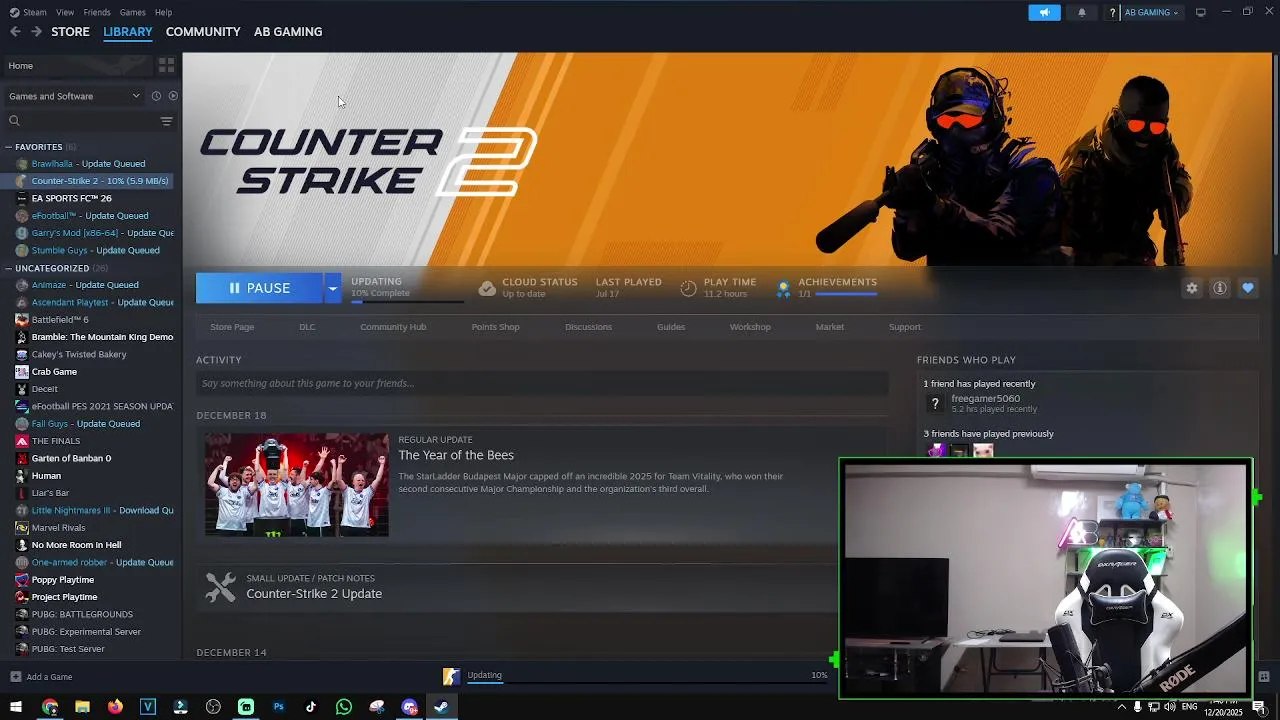The image size is (1280, 720).
Task: Open the Workshop link
Action: click(750, 327)
